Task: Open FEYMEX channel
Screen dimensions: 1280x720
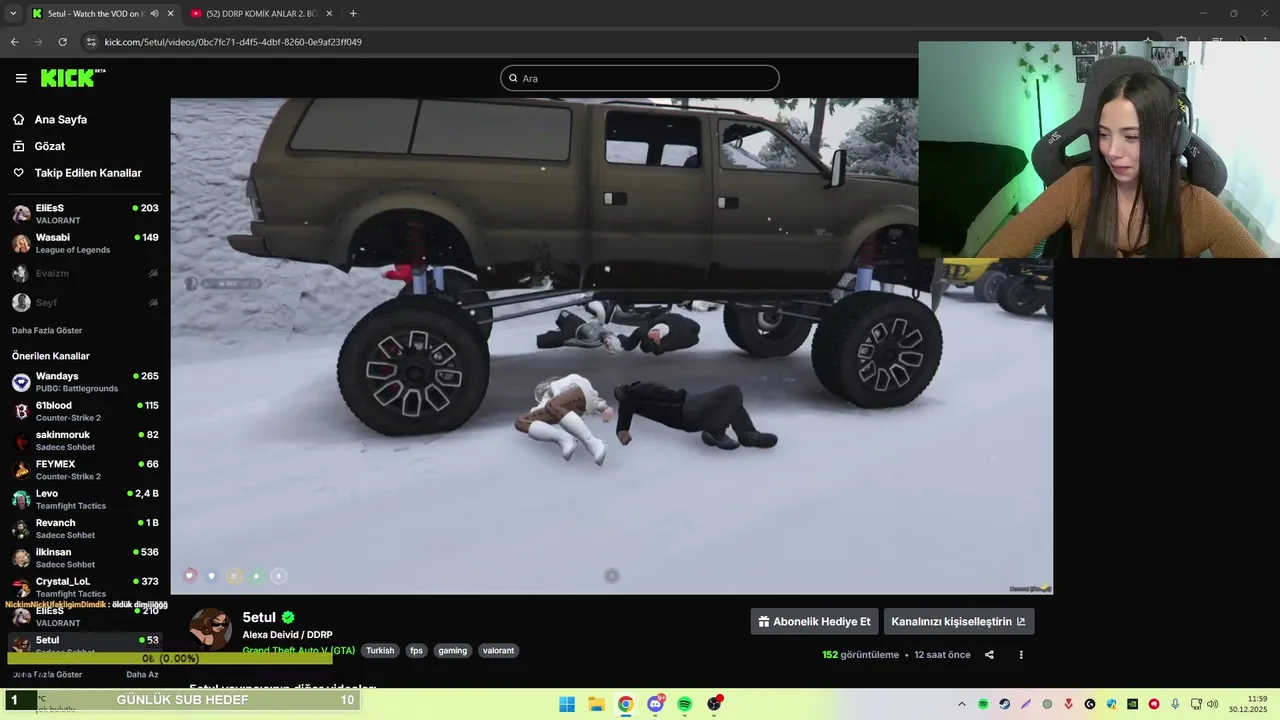Action: (x=85, y=470)
